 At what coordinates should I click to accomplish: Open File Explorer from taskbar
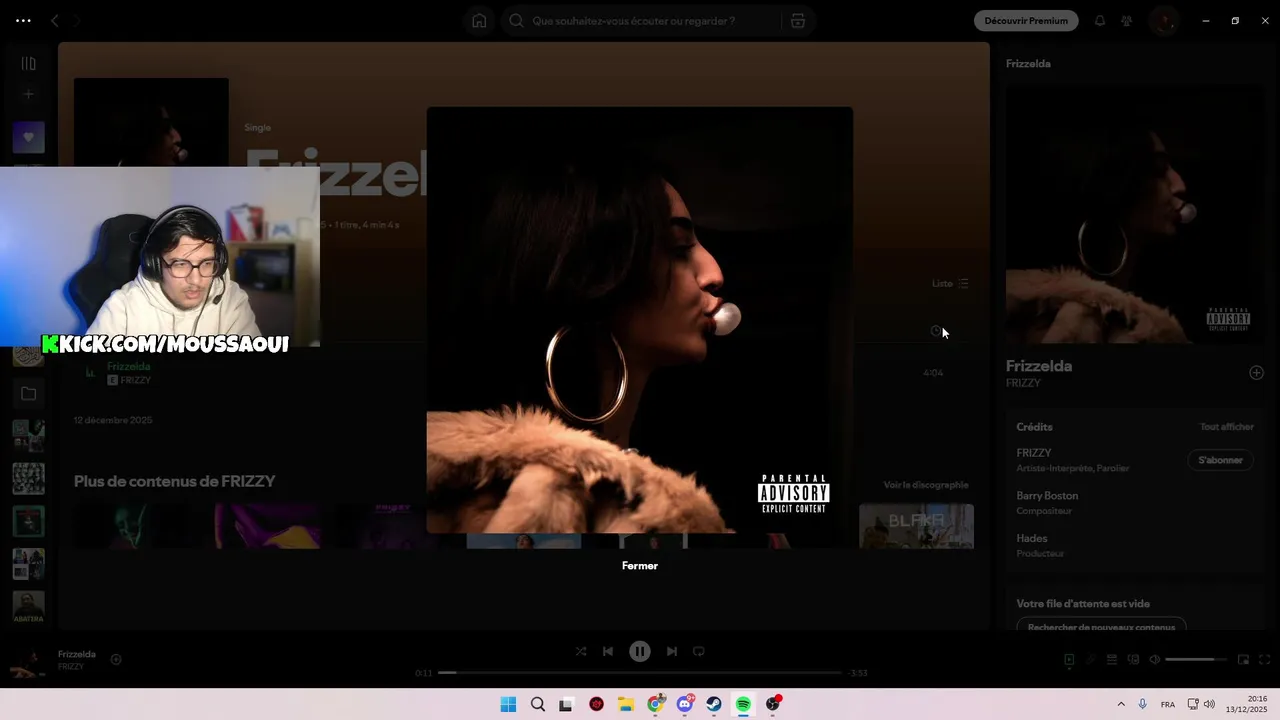click(x=626, y=705)
